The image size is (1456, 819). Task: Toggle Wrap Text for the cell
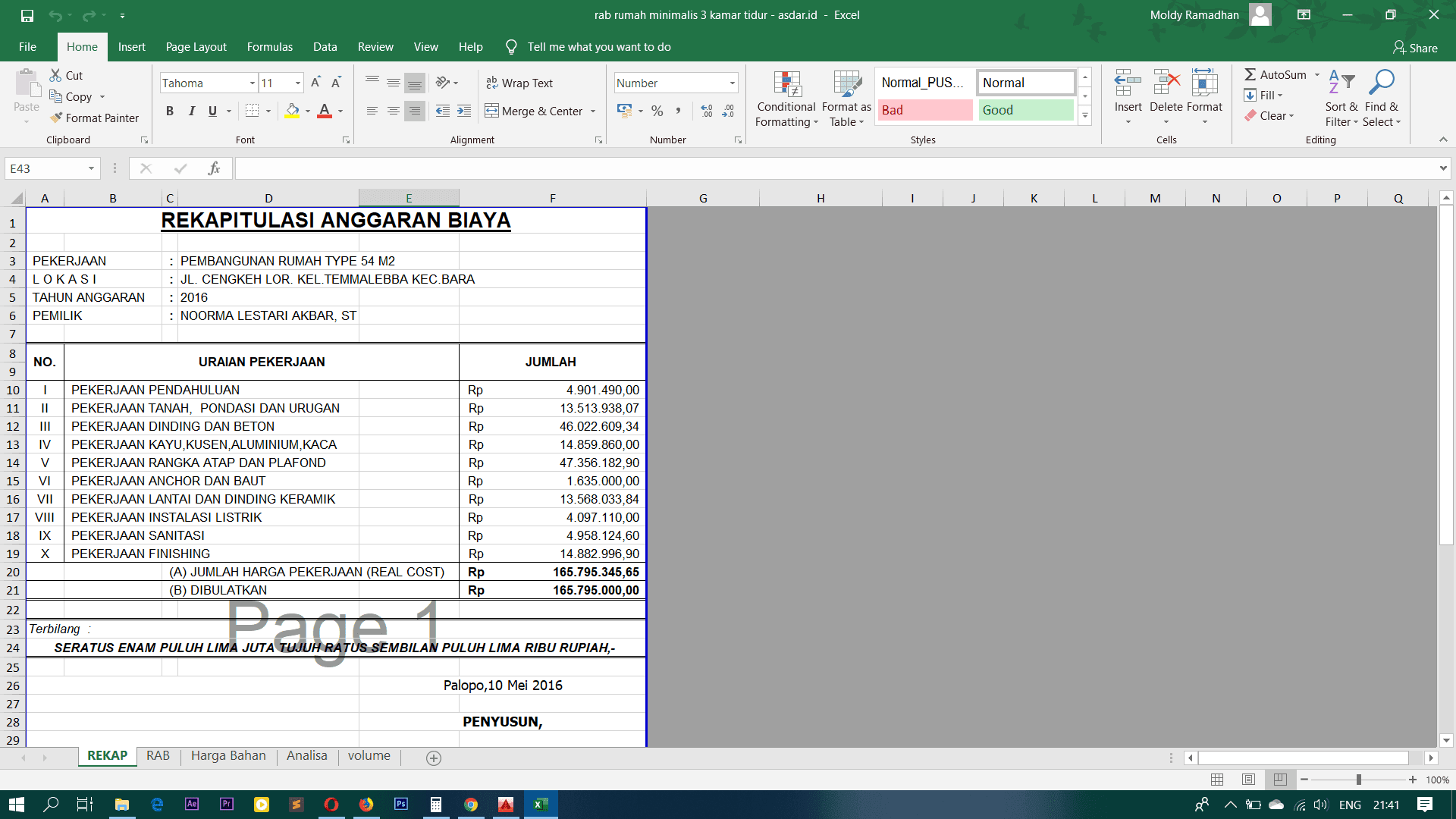tap(519, 83)
